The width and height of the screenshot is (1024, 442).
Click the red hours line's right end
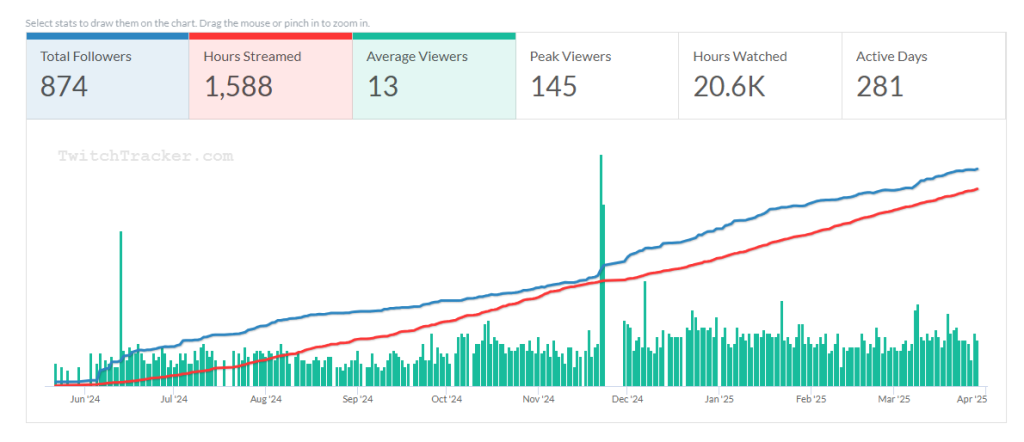[976, 189]
